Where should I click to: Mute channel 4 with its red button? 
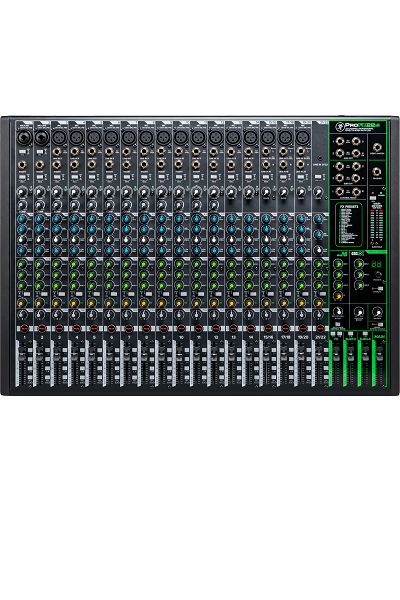click(77, 328)
